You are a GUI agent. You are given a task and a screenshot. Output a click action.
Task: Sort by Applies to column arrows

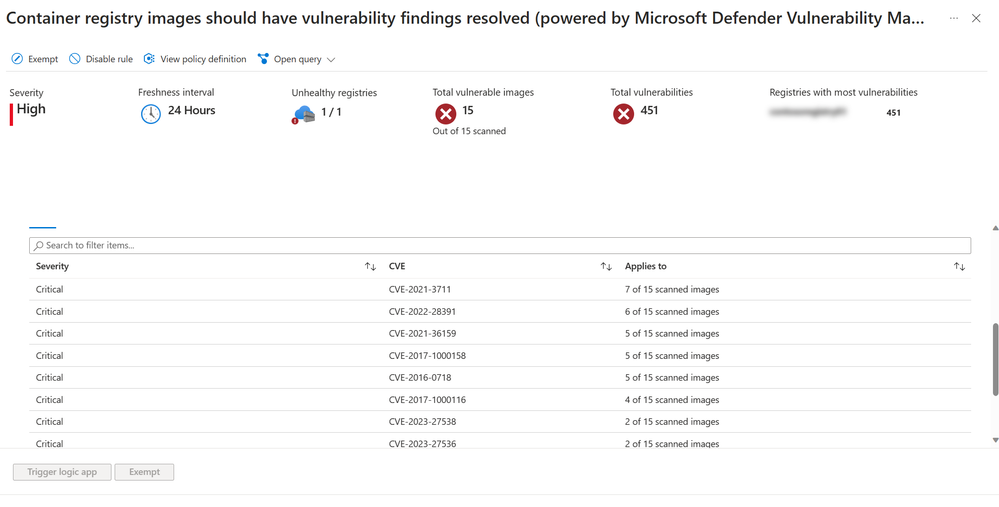pos(959,267)
